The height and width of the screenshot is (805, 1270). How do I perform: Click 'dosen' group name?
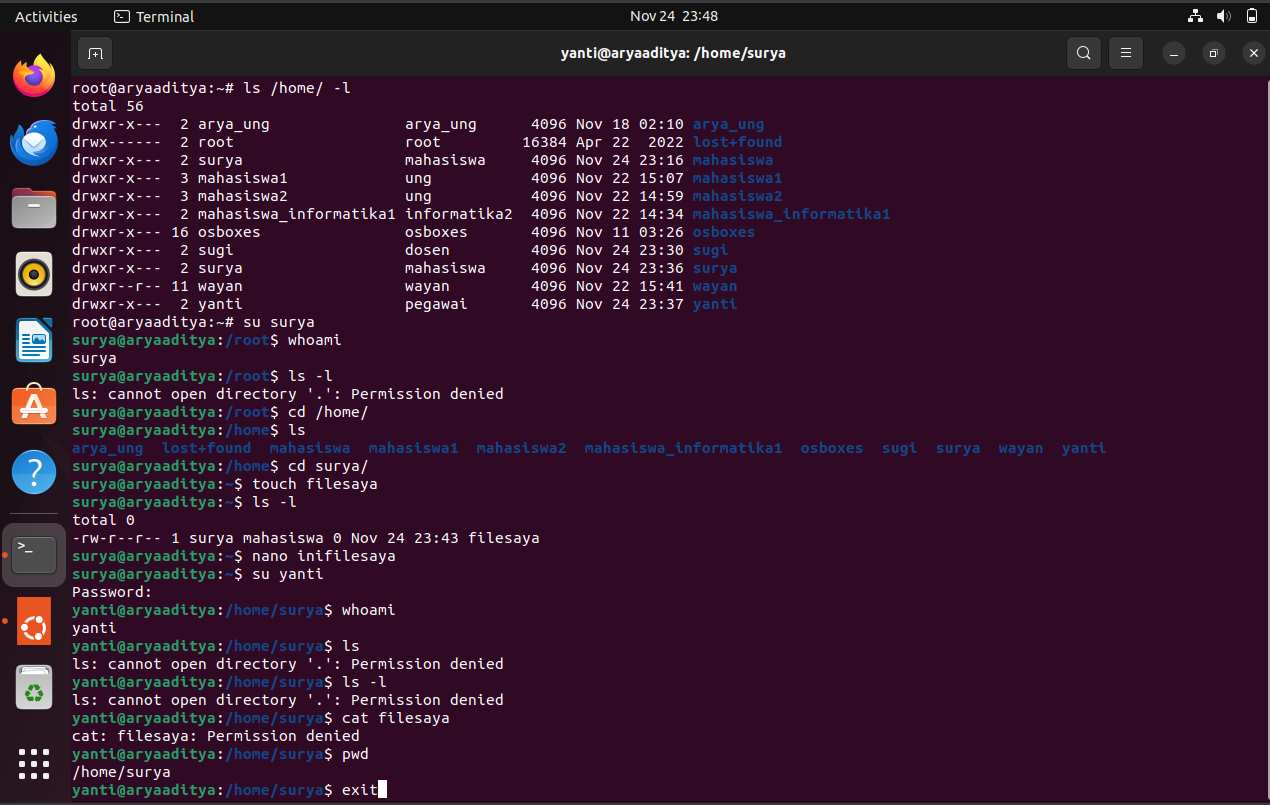click(427, 250)
